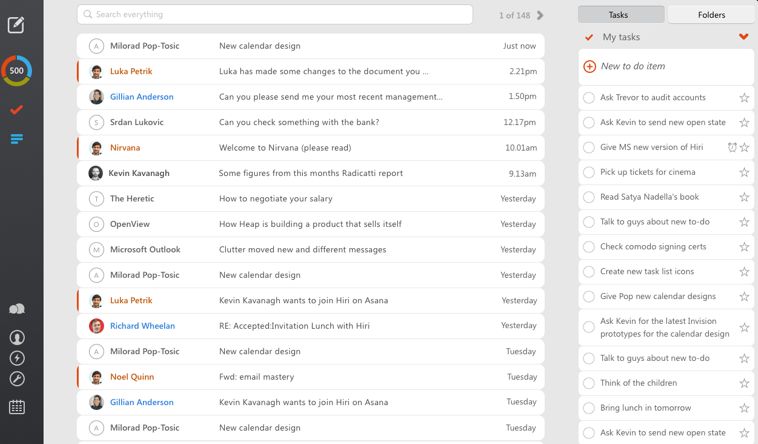Mark 'Pick up tickets for cinema' complete

coord(589,172)
